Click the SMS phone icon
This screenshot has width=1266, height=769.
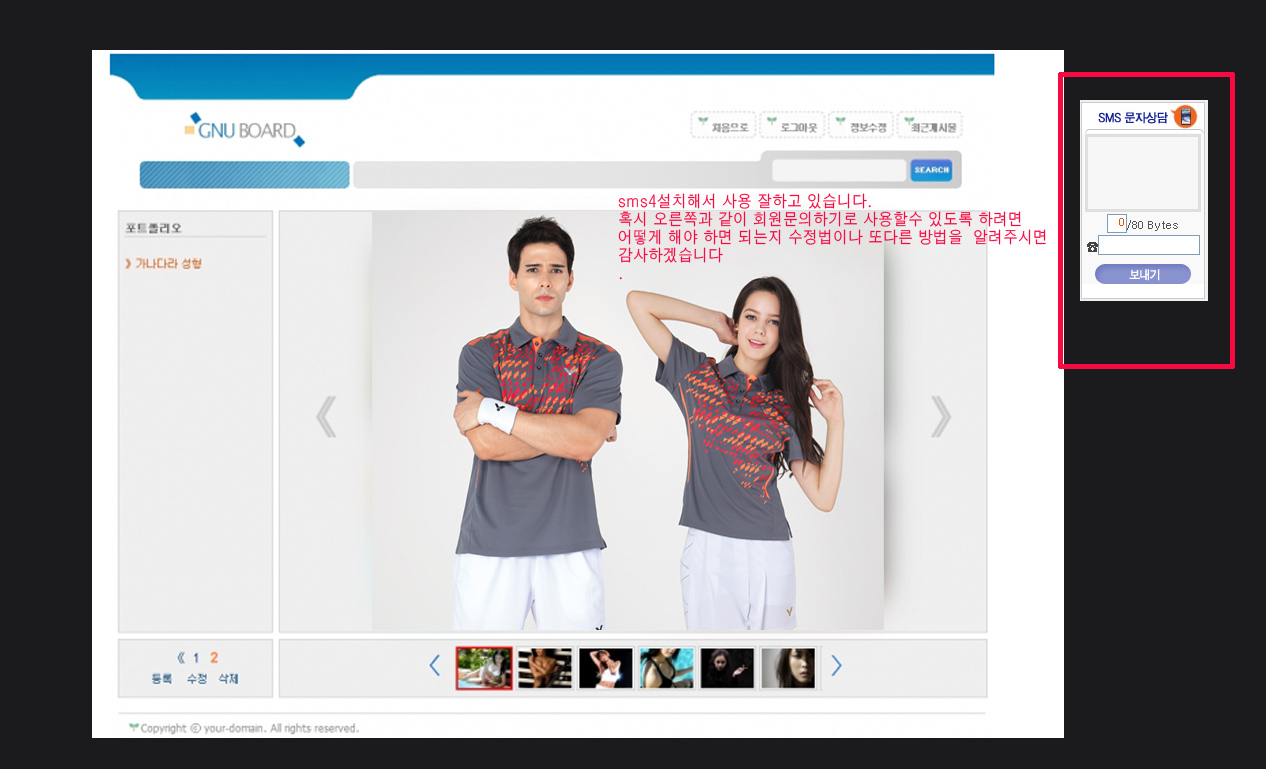point(1185,117)
